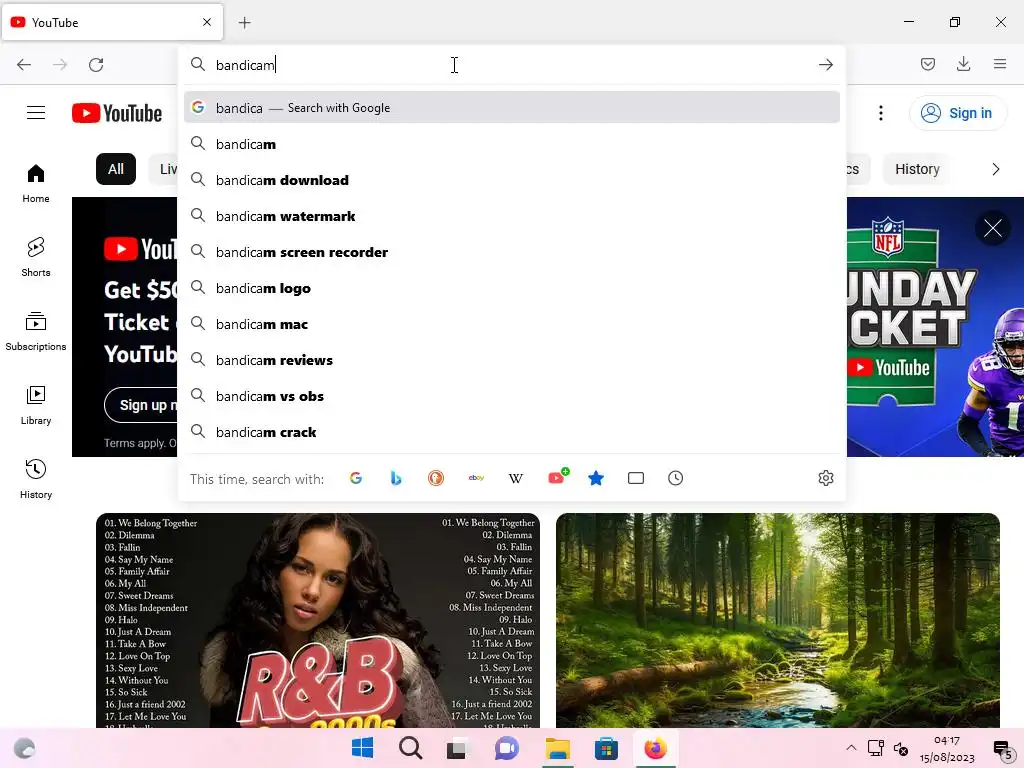
Task: Pick 'bandicam vs obs' suggestion
Action: [x=511, y=396]
